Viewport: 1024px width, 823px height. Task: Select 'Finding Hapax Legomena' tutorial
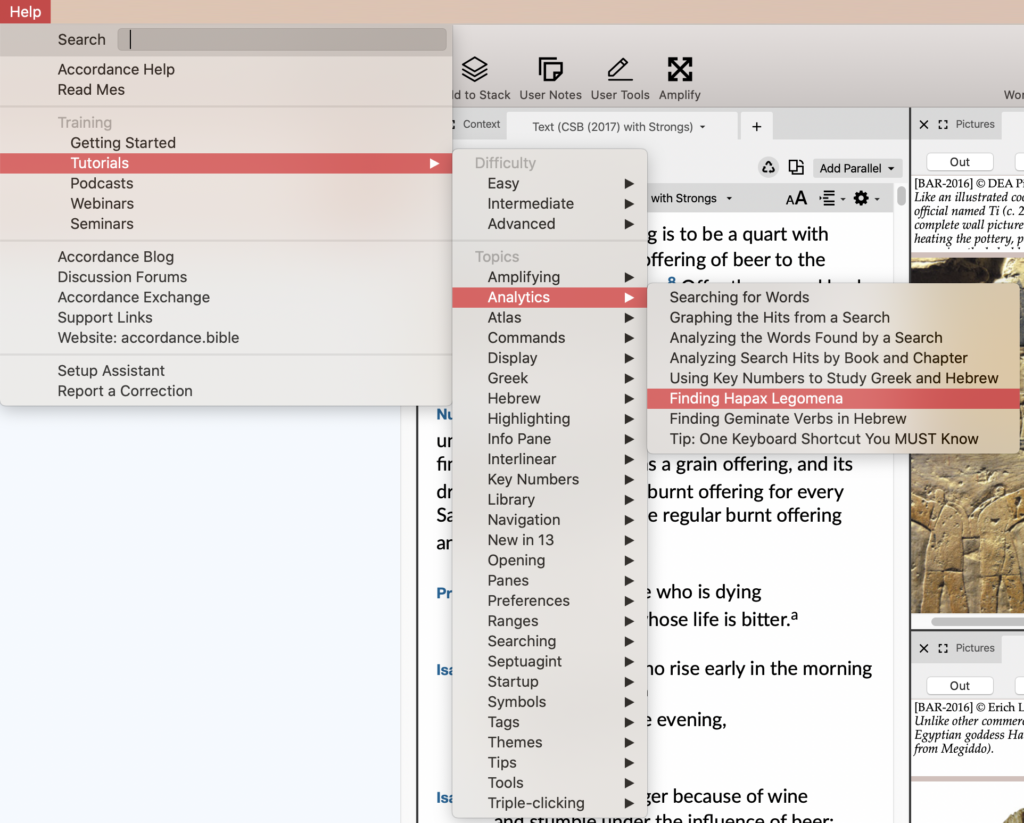pyautogui.click(x=833, y=398)
